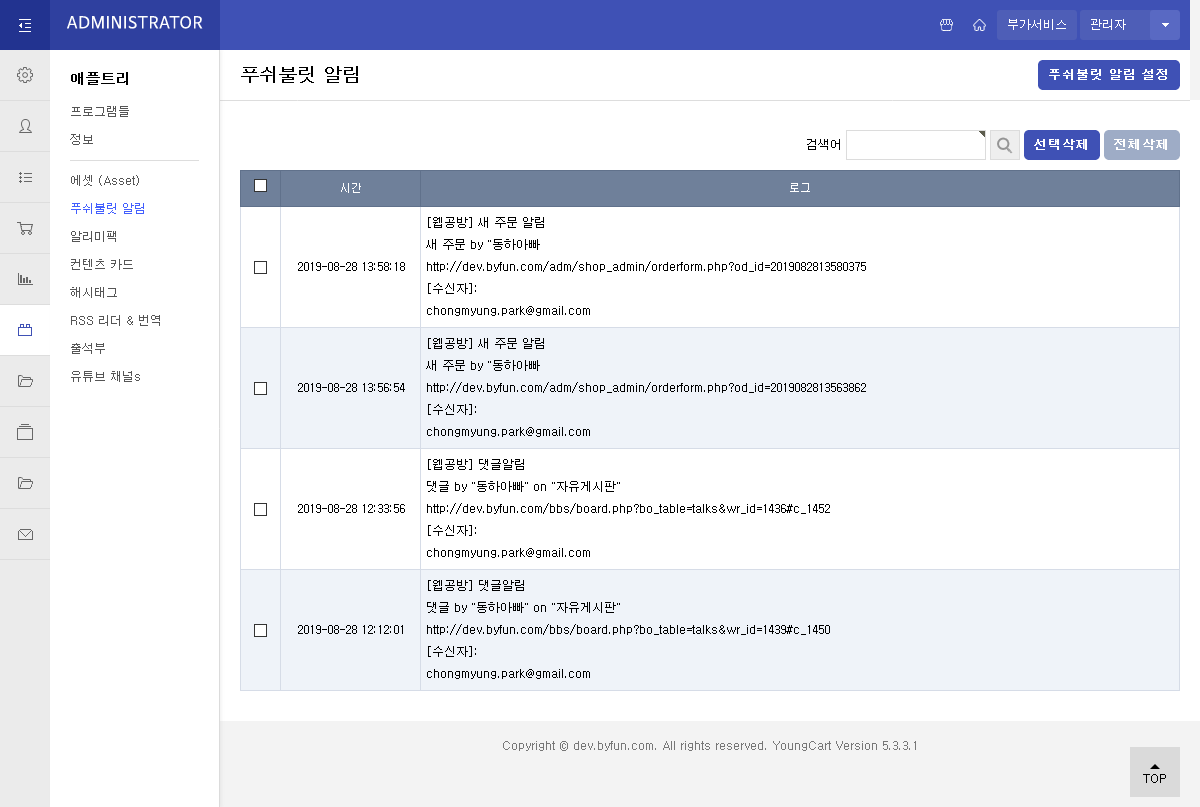Image resolution: width=1200 pixels, height=807 pixels.
Task: Open the settings gear in the sidebar
Action: point(25,74)
